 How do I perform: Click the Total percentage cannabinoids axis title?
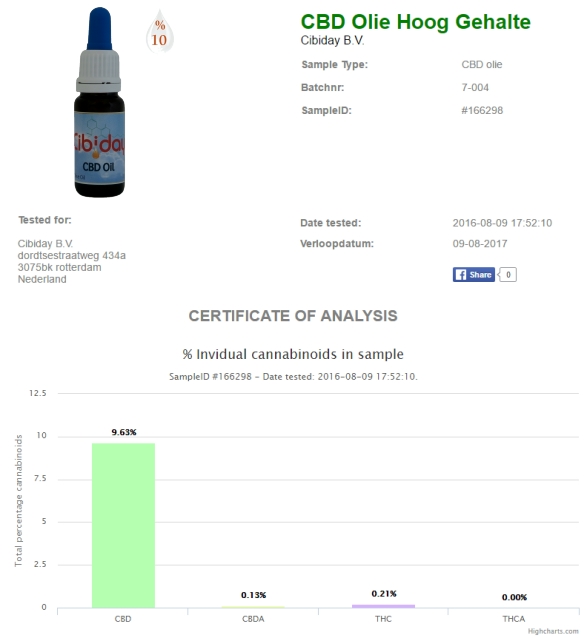(x=18, y=500)
